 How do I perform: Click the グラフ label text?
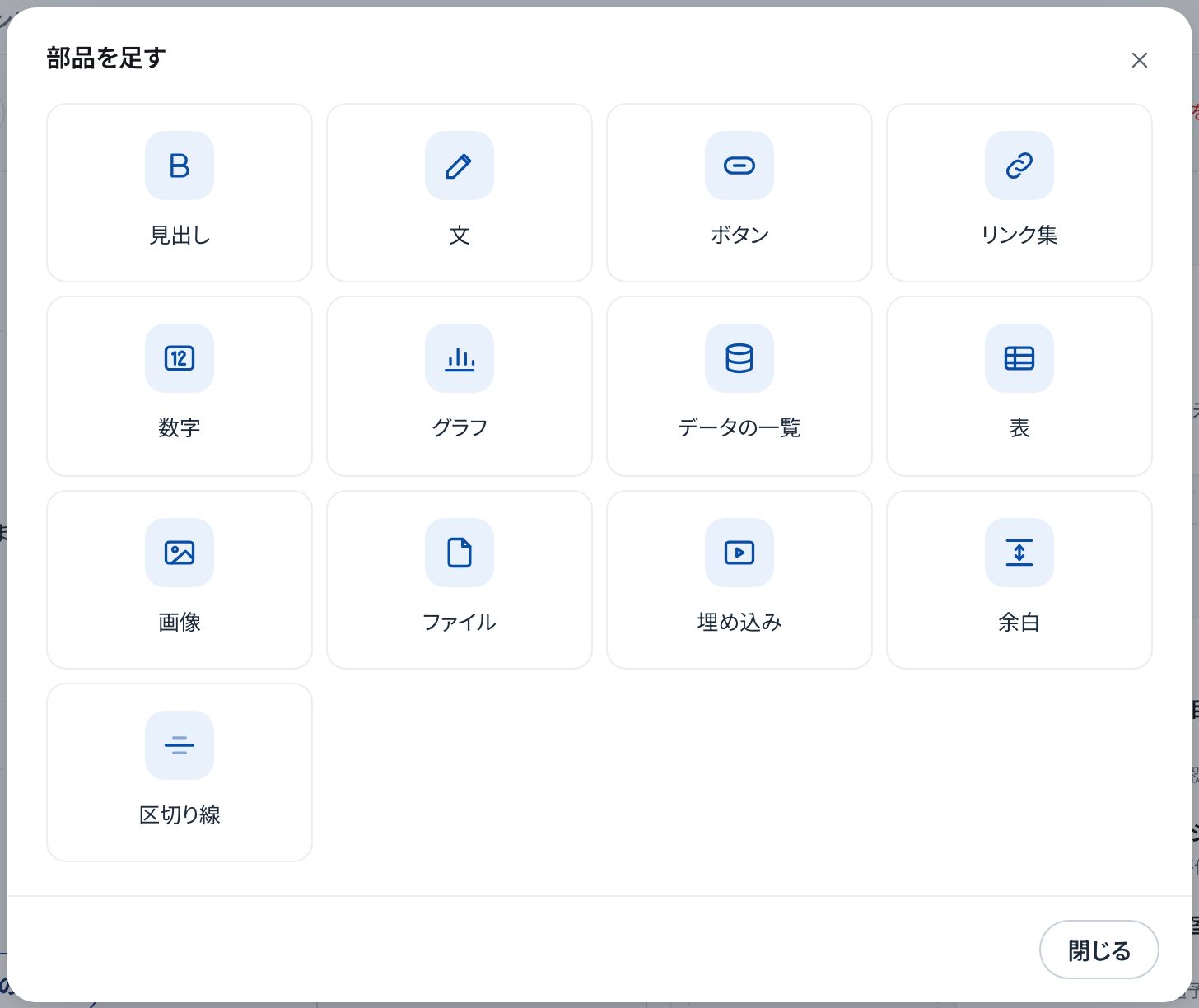pyautogui.click(x=460, y=428)
